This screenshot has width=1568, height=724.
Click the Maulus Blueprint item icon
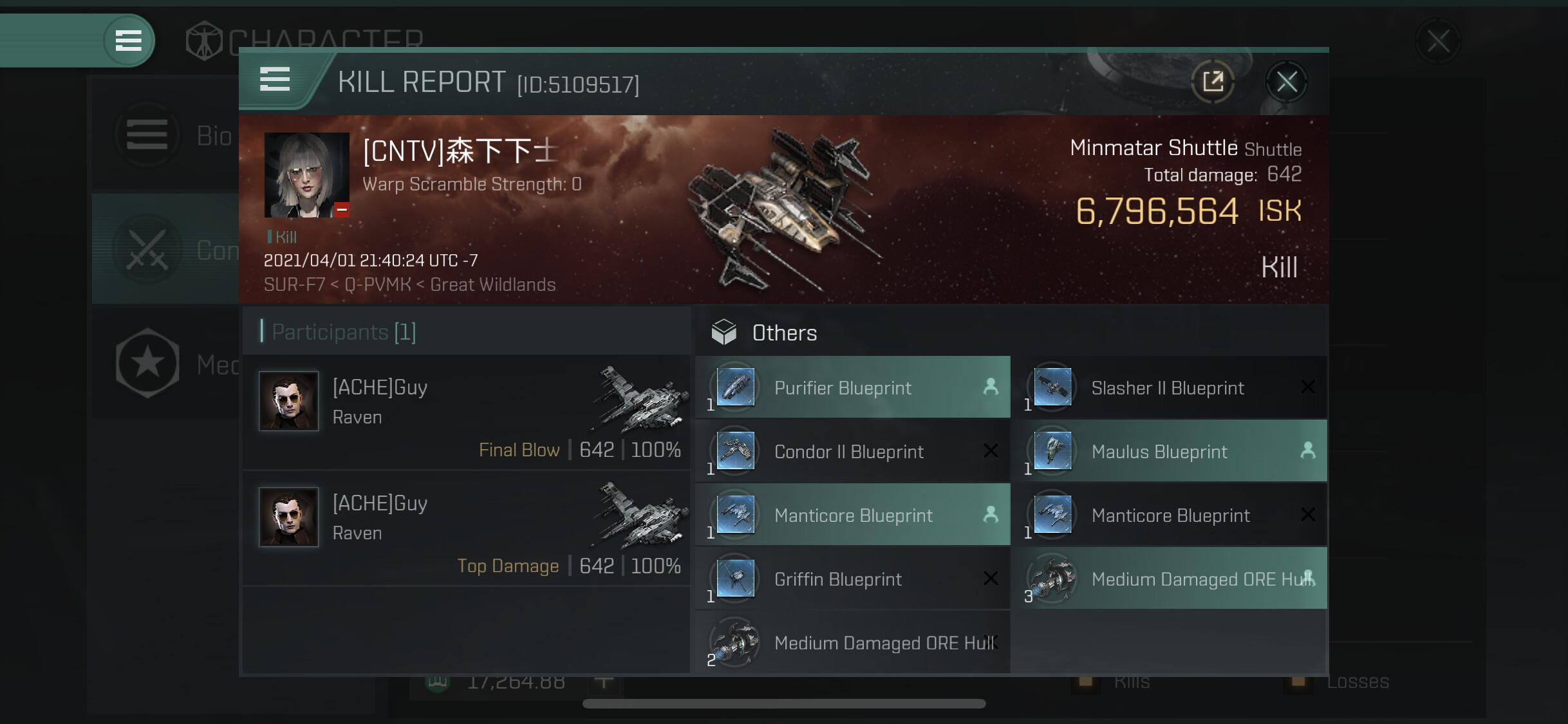coord(1052,450)
